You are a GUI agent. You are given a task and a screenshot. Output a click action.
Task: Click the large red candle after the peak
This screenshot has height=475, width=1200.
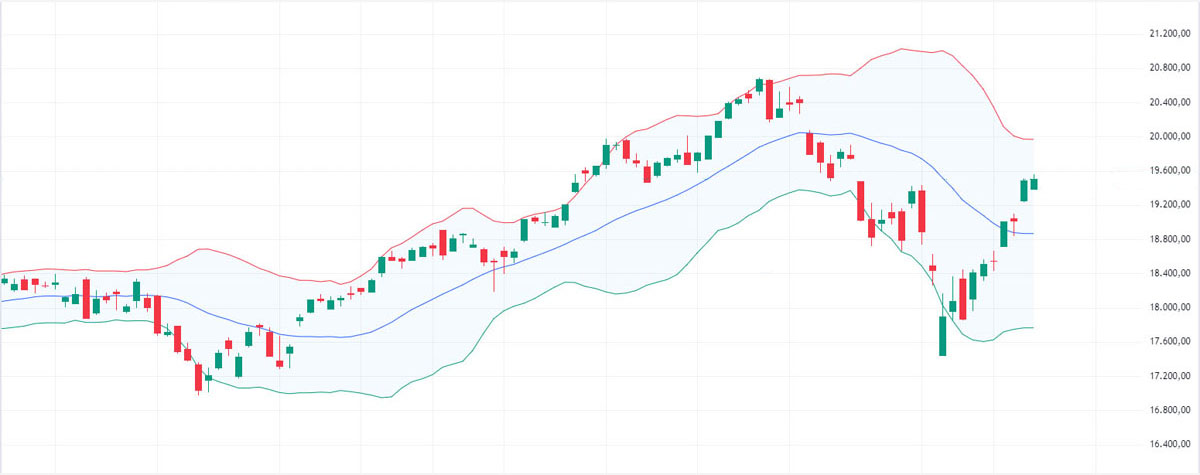769,99
